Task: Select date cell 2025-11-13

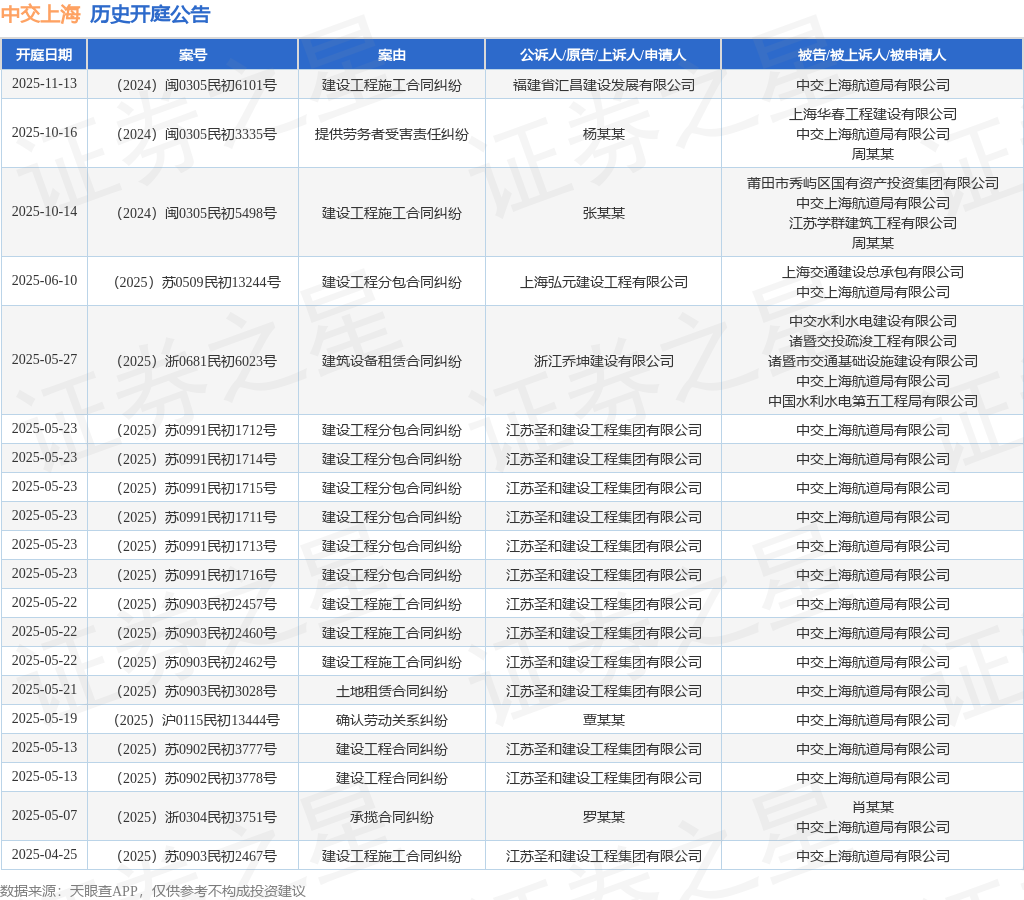Action: pyautogui.click(x=44, y=84)
